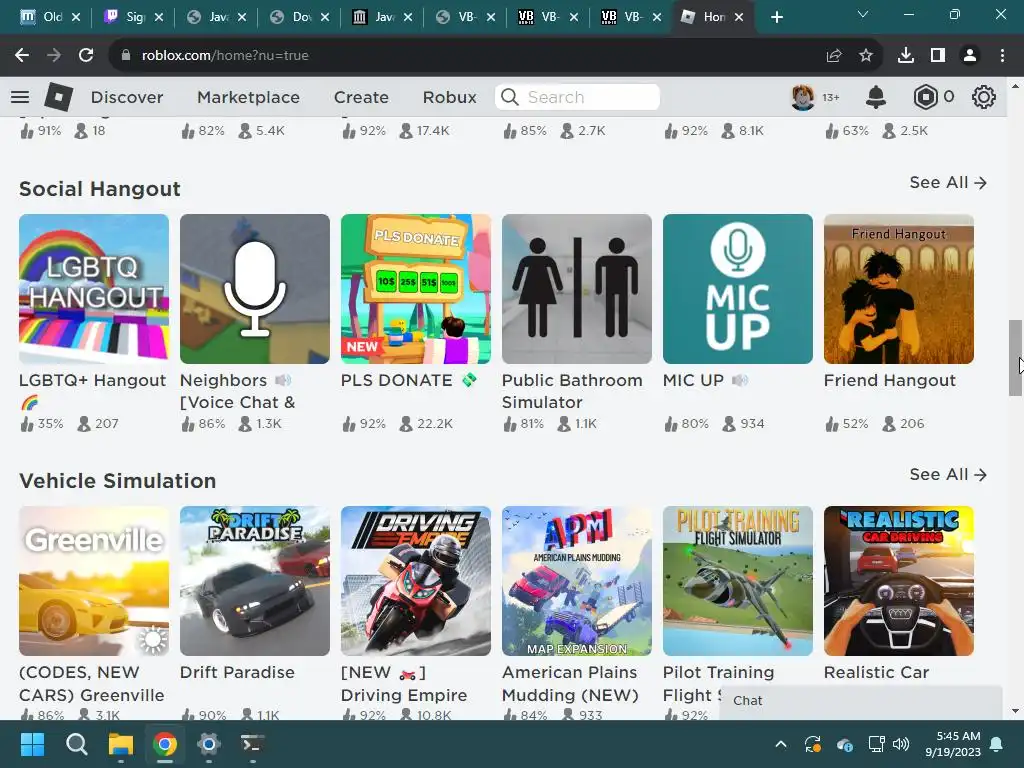Click the page vertical scrollbar thumb
Viewport: 1024px width, 768px height.
(x=1015, y=357)
